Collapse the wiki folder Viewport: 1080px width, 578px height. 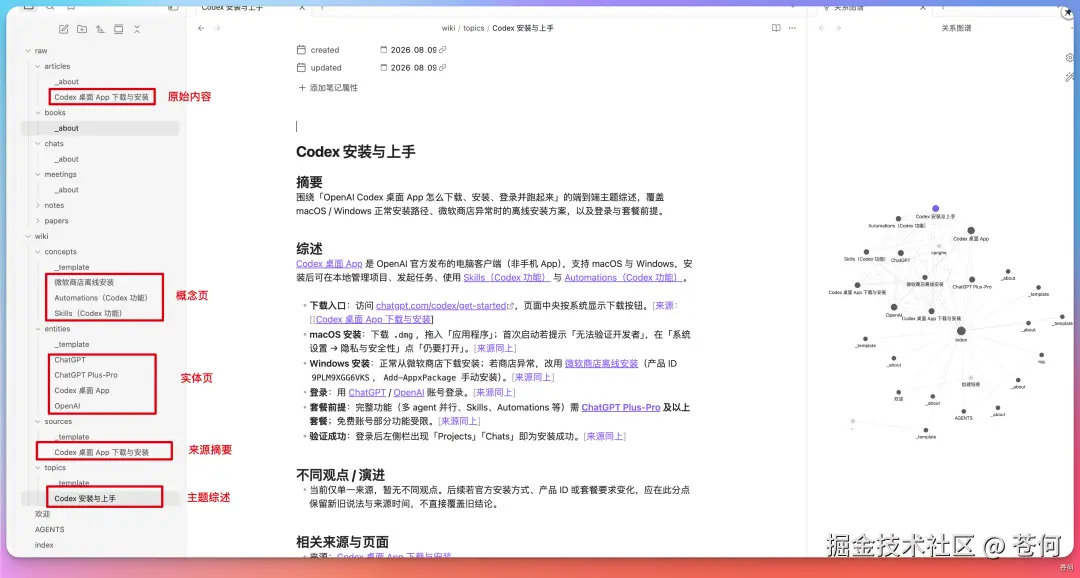click(28, 236)
